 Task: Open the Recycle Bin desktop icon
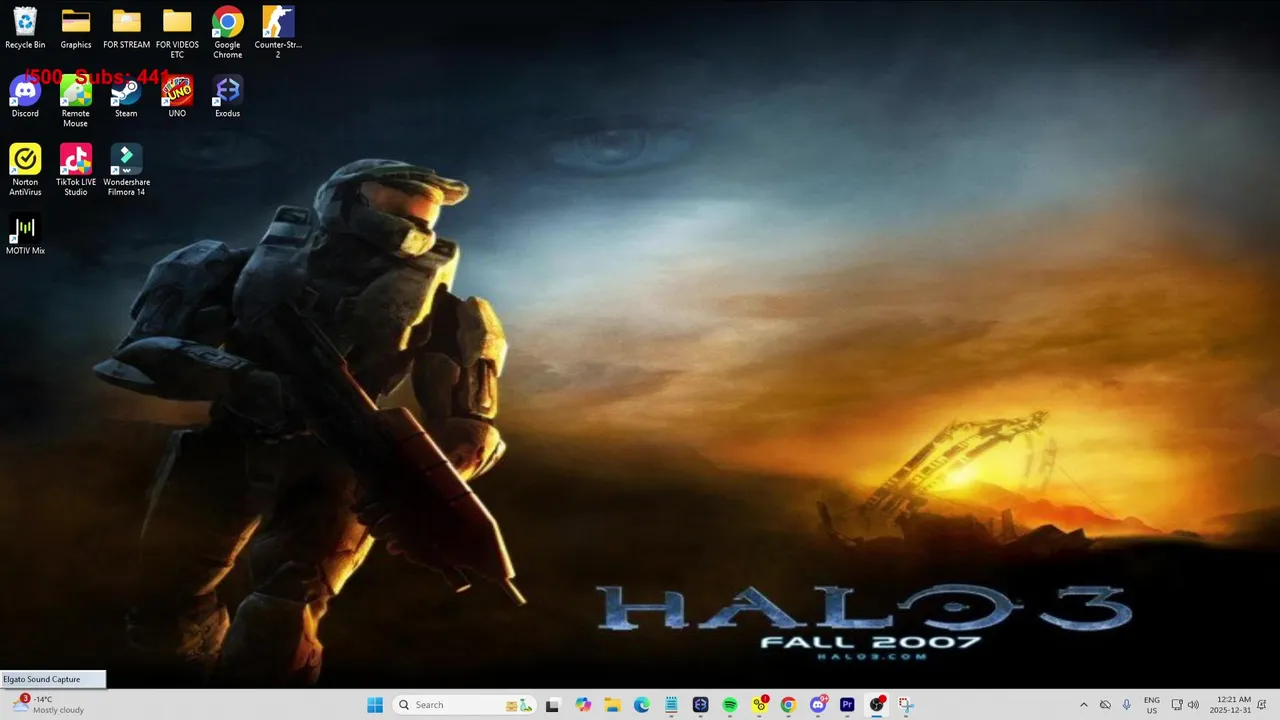tap(25, 29)
